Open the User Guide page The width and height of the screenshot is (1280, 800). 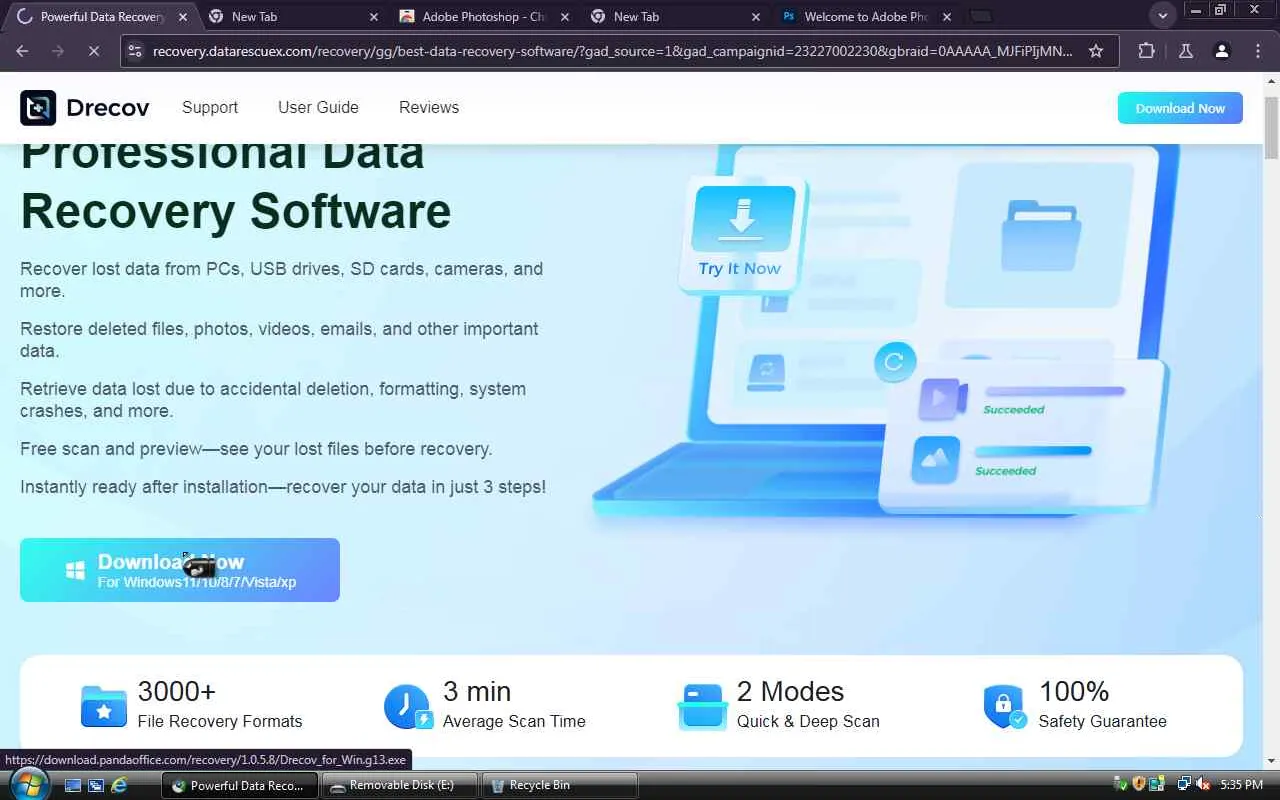click(318, 108)
